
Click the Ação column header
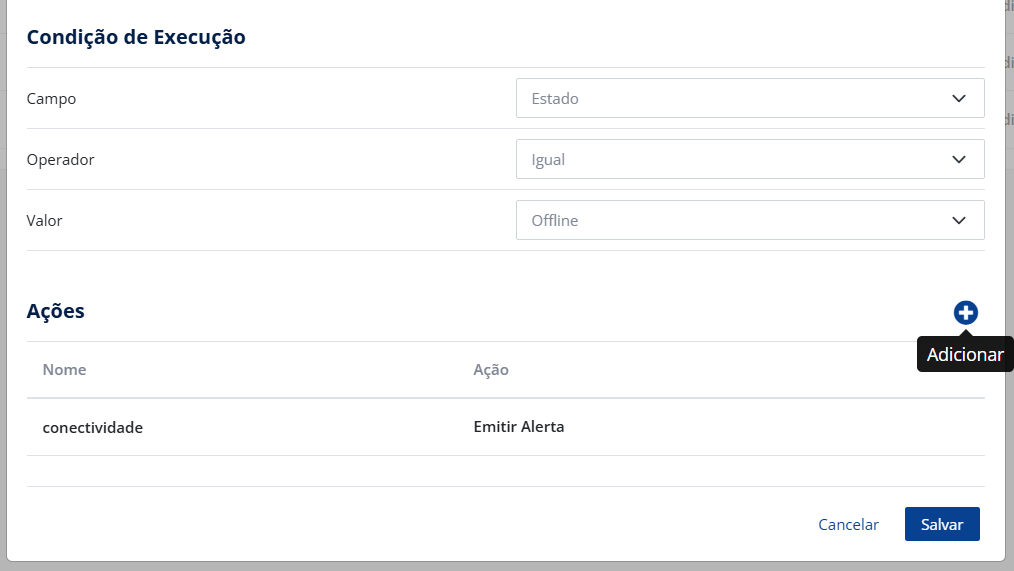coord(491,370)
